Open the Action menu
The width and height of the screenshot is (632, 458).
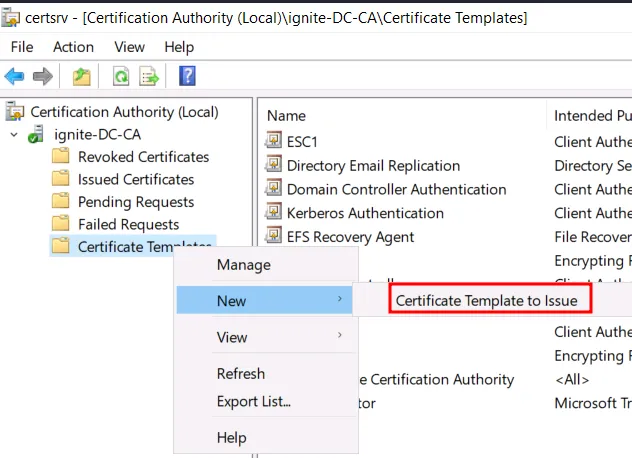pos(73,47)
